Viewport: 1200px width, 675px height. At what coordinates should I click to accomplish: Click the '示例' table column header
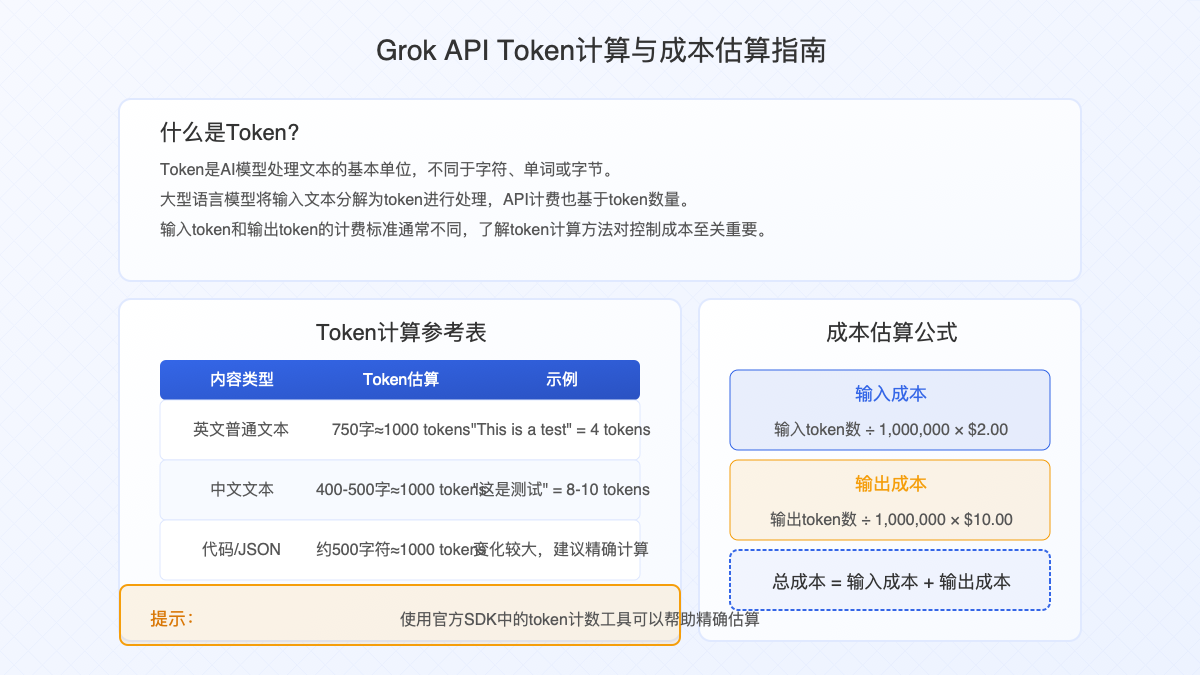click(561, 379)
